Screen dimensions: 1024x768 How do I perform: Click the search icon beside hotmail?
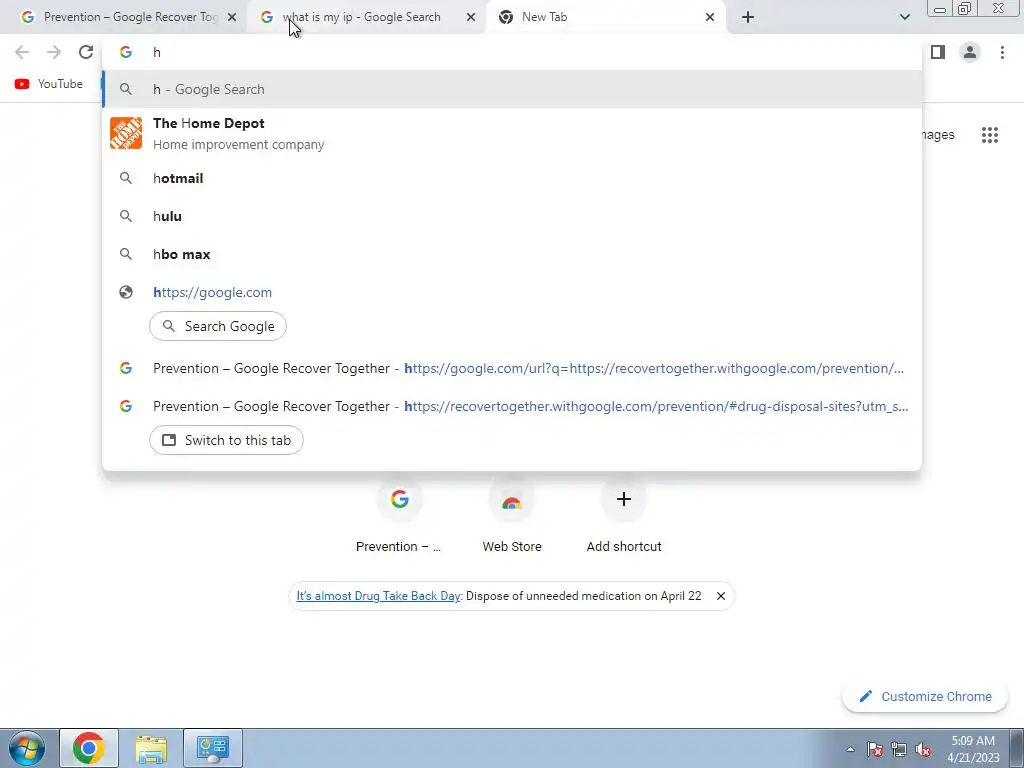[126, 178]
